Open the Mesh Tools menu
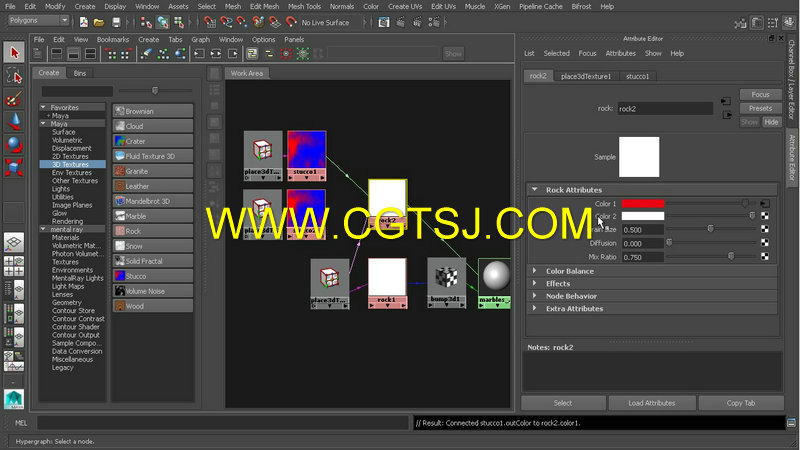 pos(304,6)
